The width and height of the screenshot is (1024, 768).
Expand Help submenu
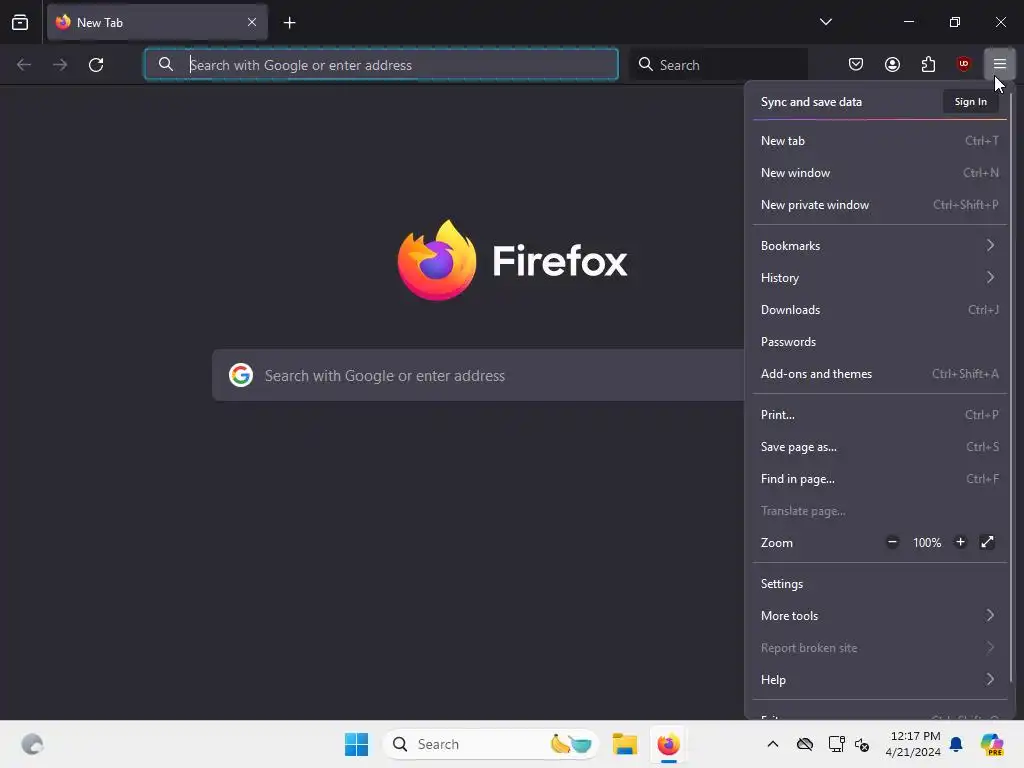click(880, 680)
